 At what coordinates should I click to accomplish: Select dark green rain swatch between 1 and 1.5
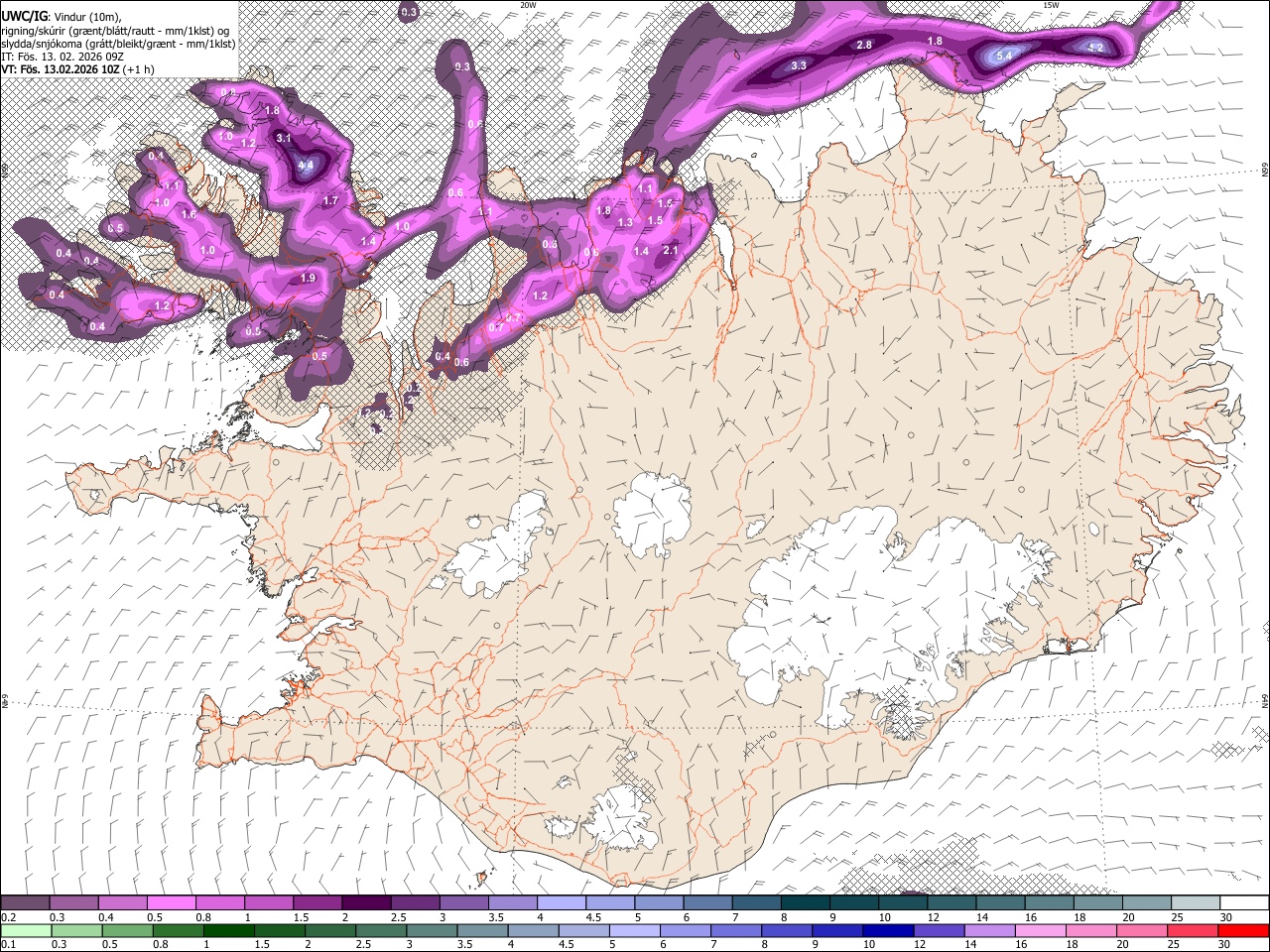pyautogui.click(x=229, y=931)
